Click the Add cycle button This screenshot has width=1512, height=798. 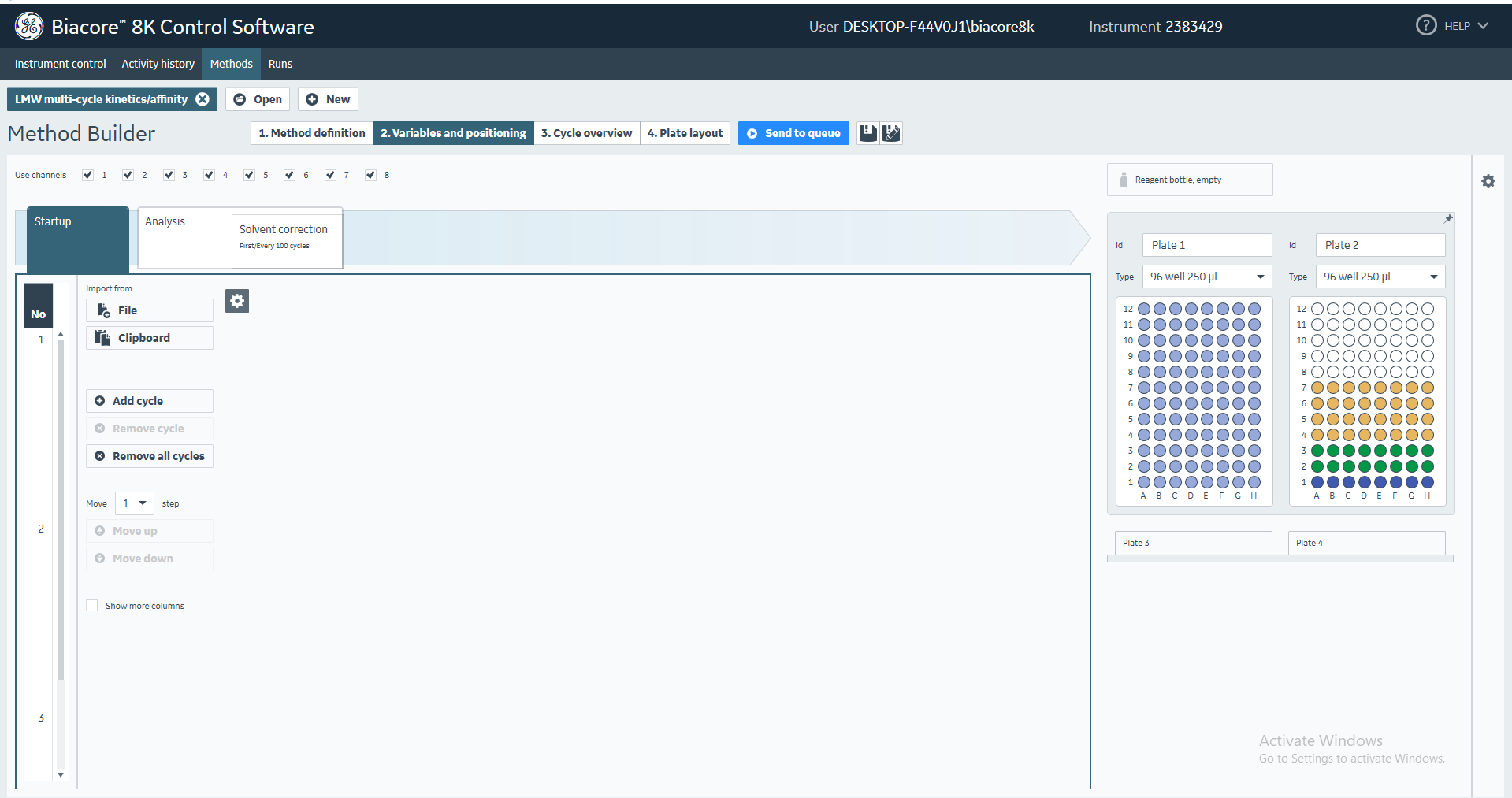tap(149, 401)
